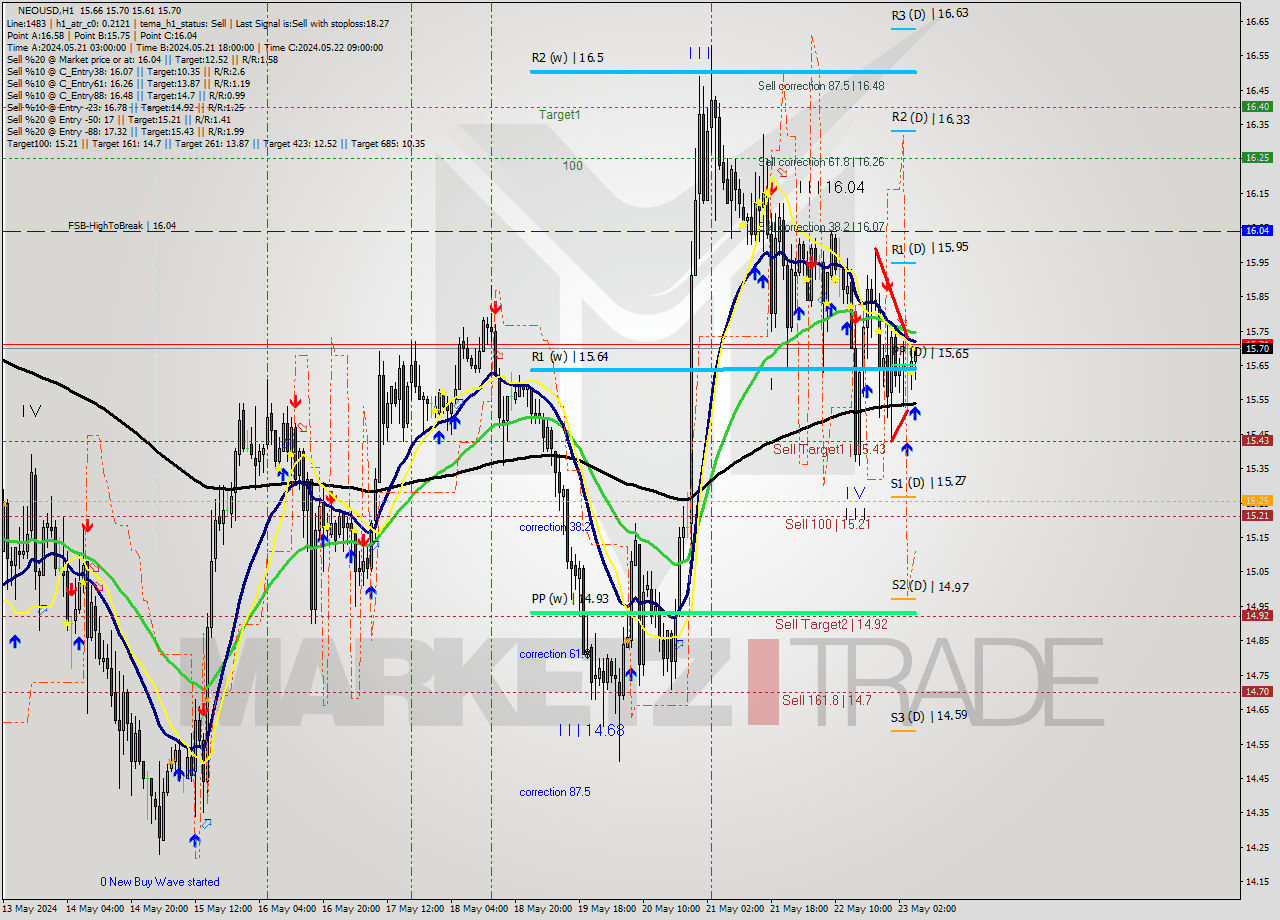The height and width of the screenshot is (920, 1280).
Task: Click the 'Sell Target1 | 15.43' label
Action: click(830, 450)
